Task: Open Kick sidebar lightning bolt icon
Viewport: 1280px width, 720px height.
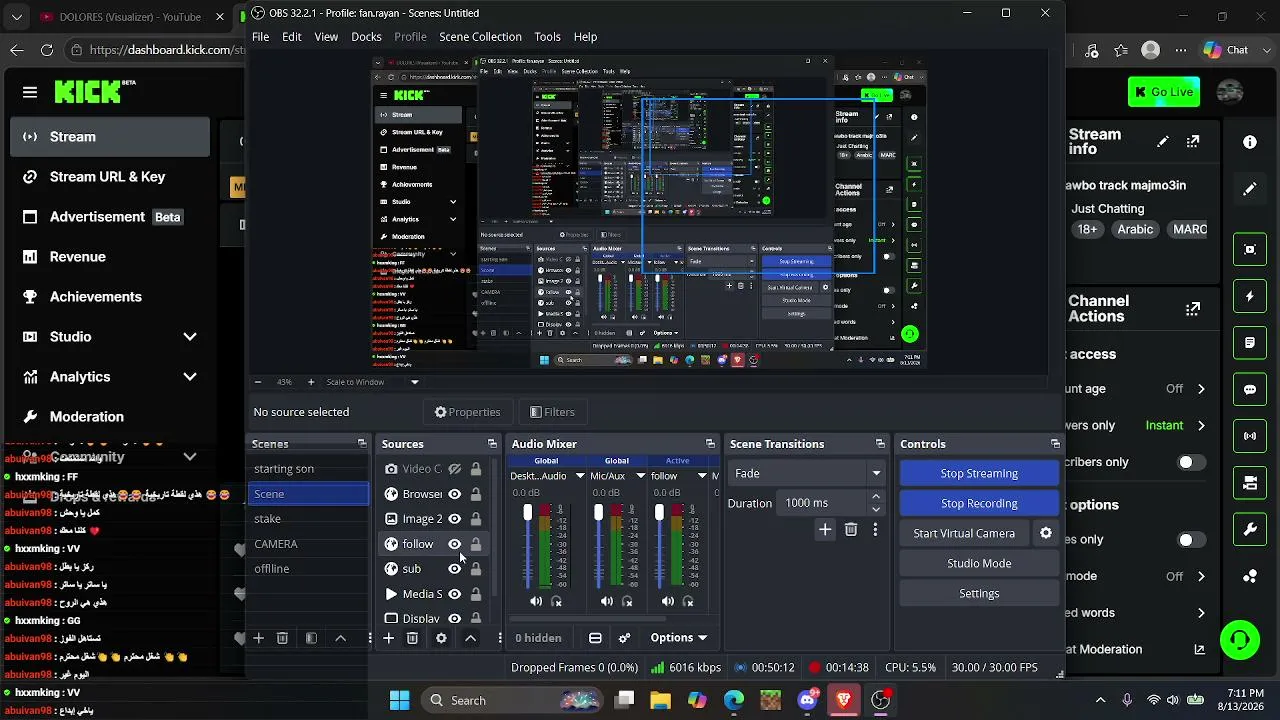Action: (1250, 296)
